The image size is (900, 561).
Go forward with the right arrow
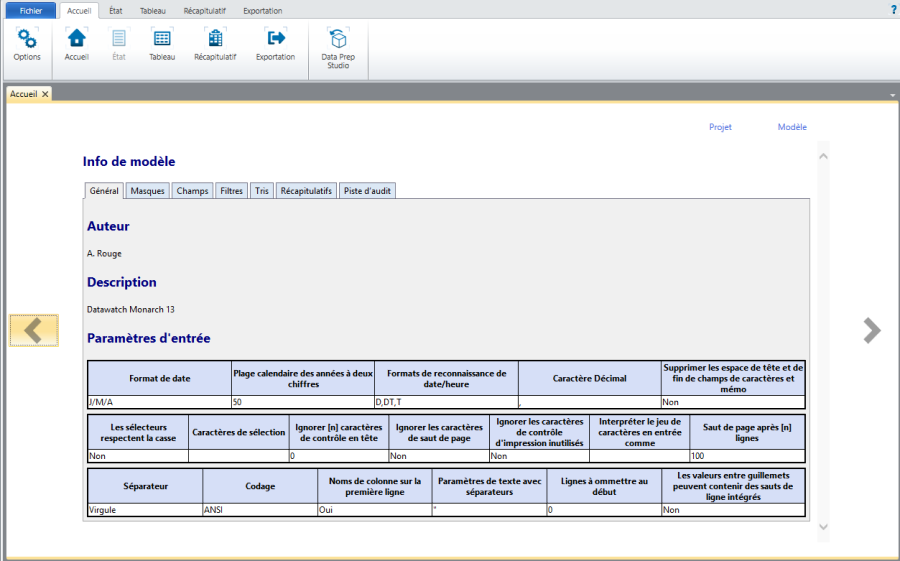[872, 331]
